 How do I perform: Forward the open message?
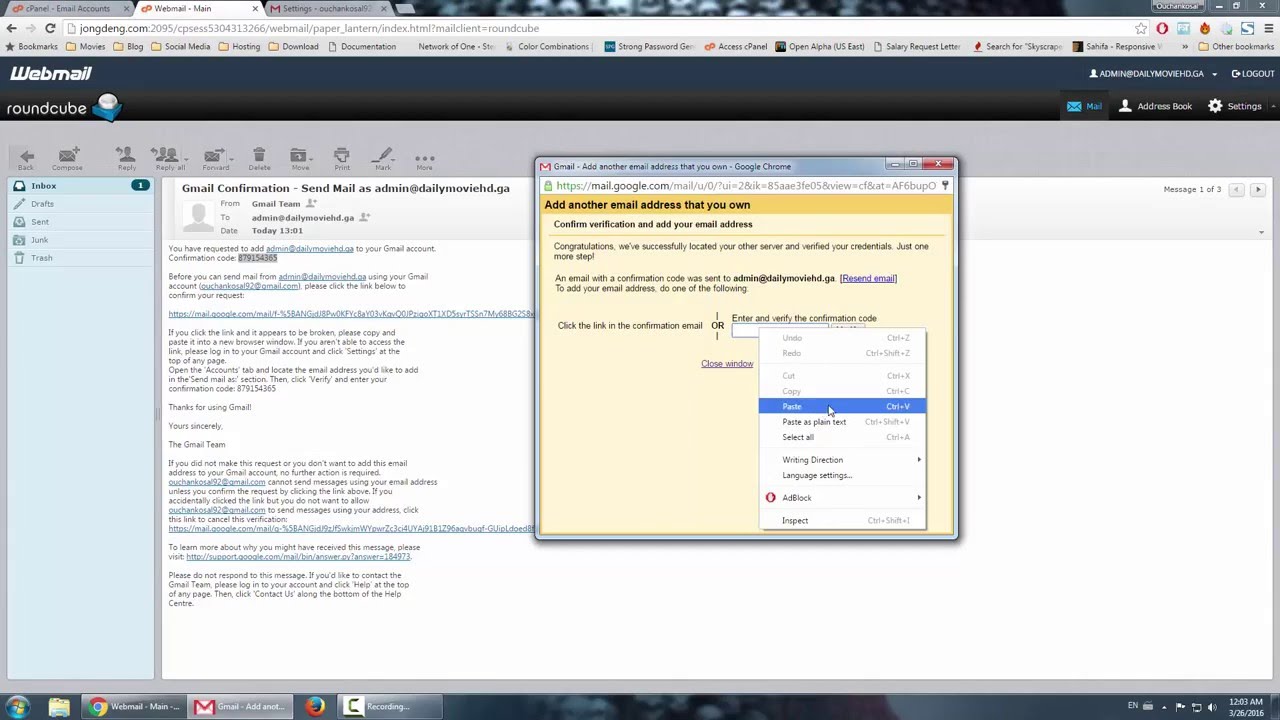pyautogui.click(x=213, y=158)
